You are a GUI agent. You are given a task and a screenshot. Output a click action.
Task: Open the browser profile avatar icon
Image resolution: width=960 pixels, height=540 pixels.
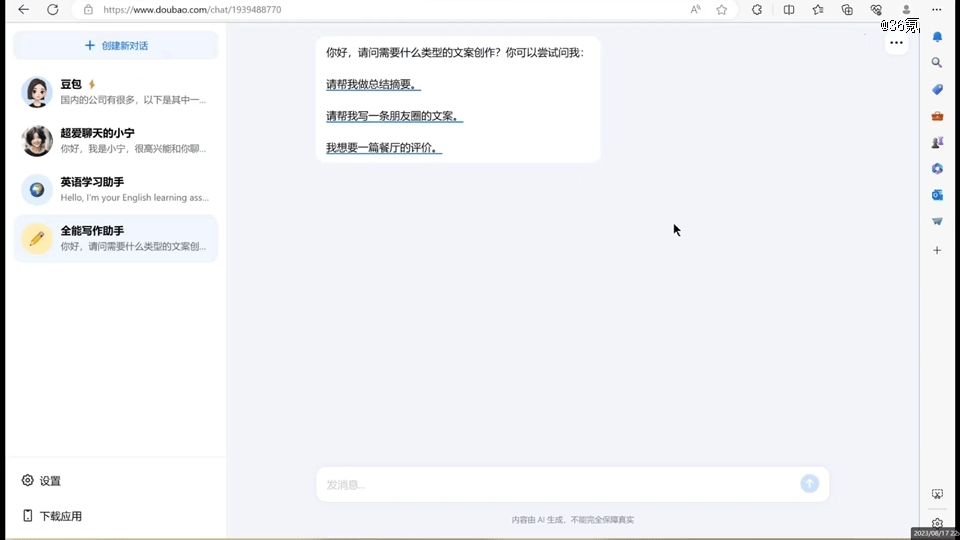tap(906, 10)
